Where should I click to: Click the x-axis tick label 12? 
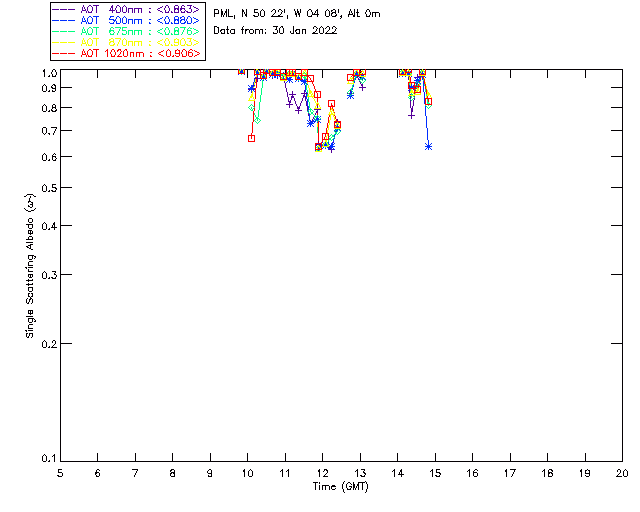coord(322,472)
